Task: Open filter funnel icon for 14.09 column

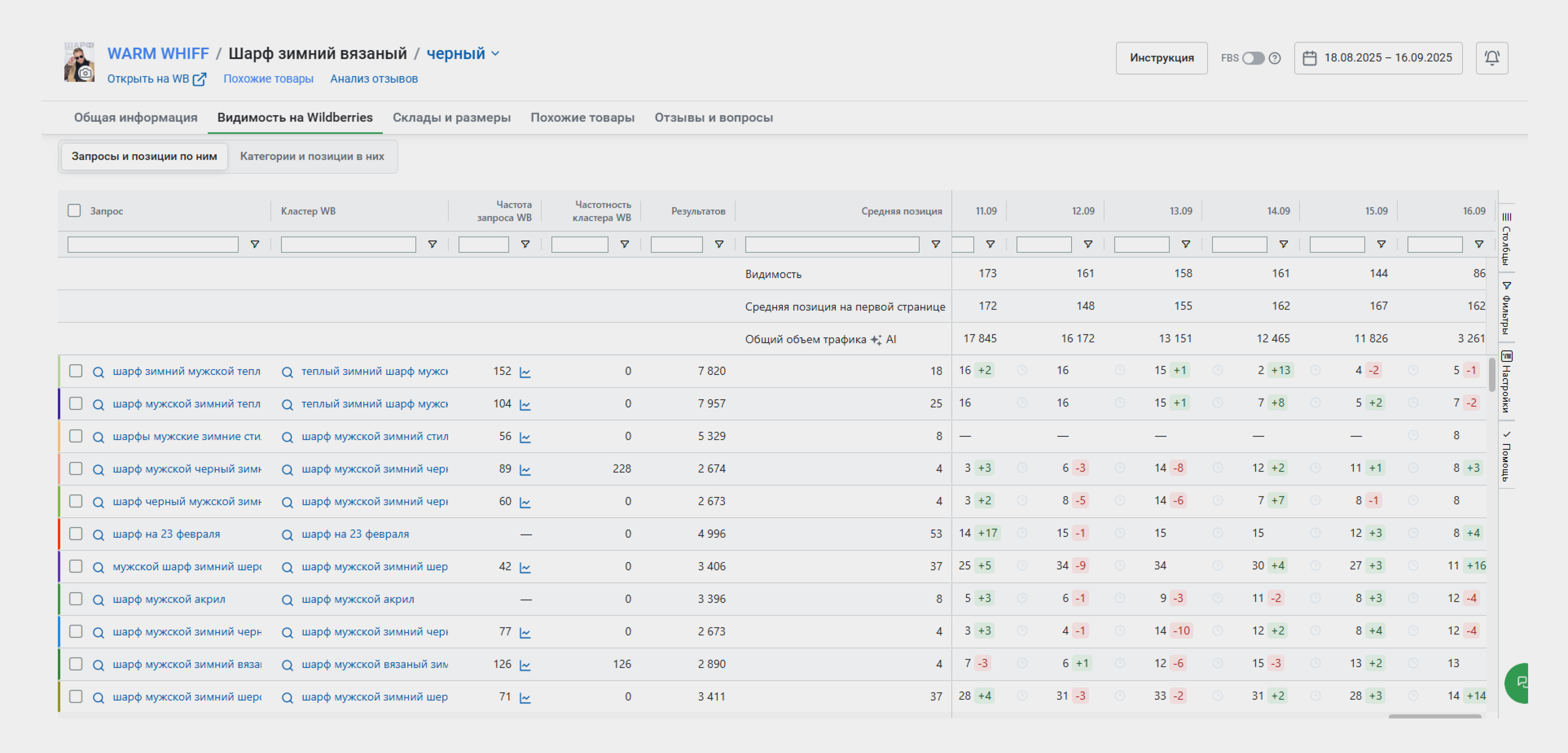Action: tap(1283, 244)
